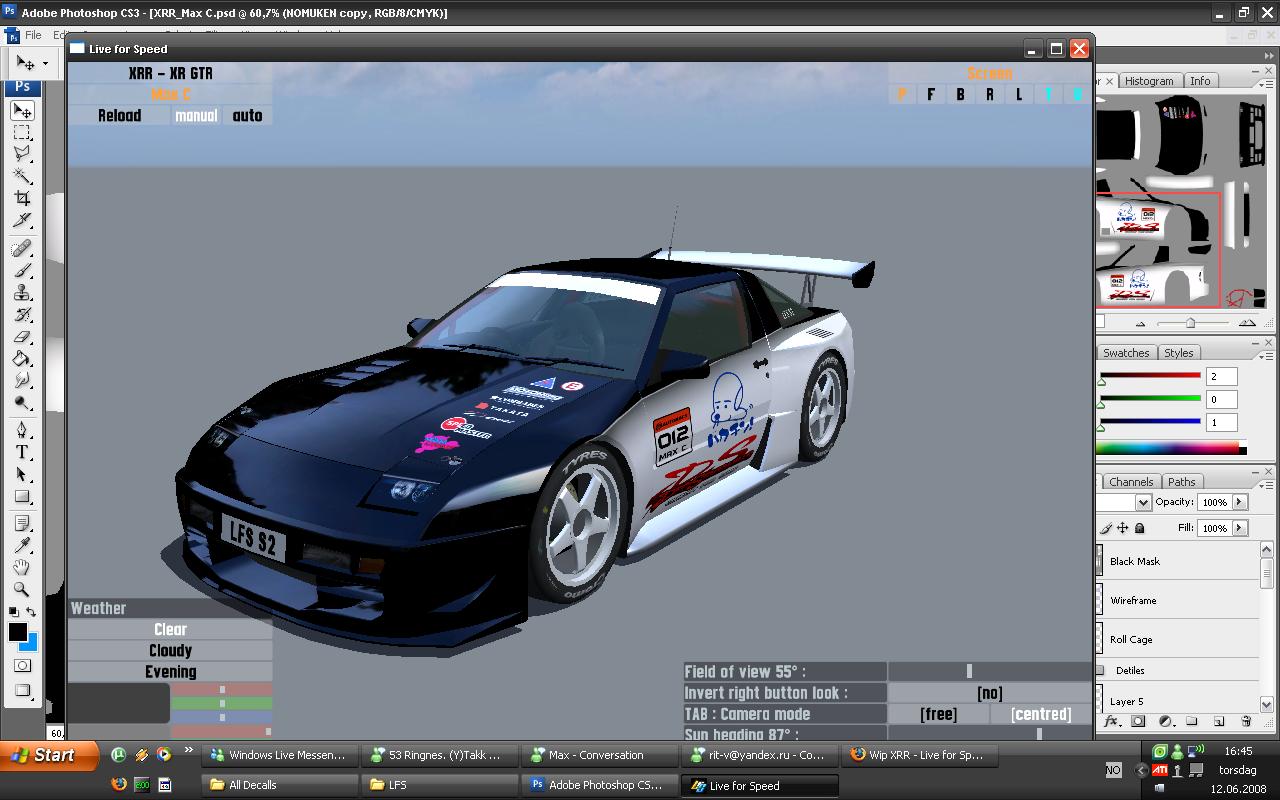This screenshot has width=1280, height=800.
Task: Switch to the Channels tab
Action: click(1131, 482)
